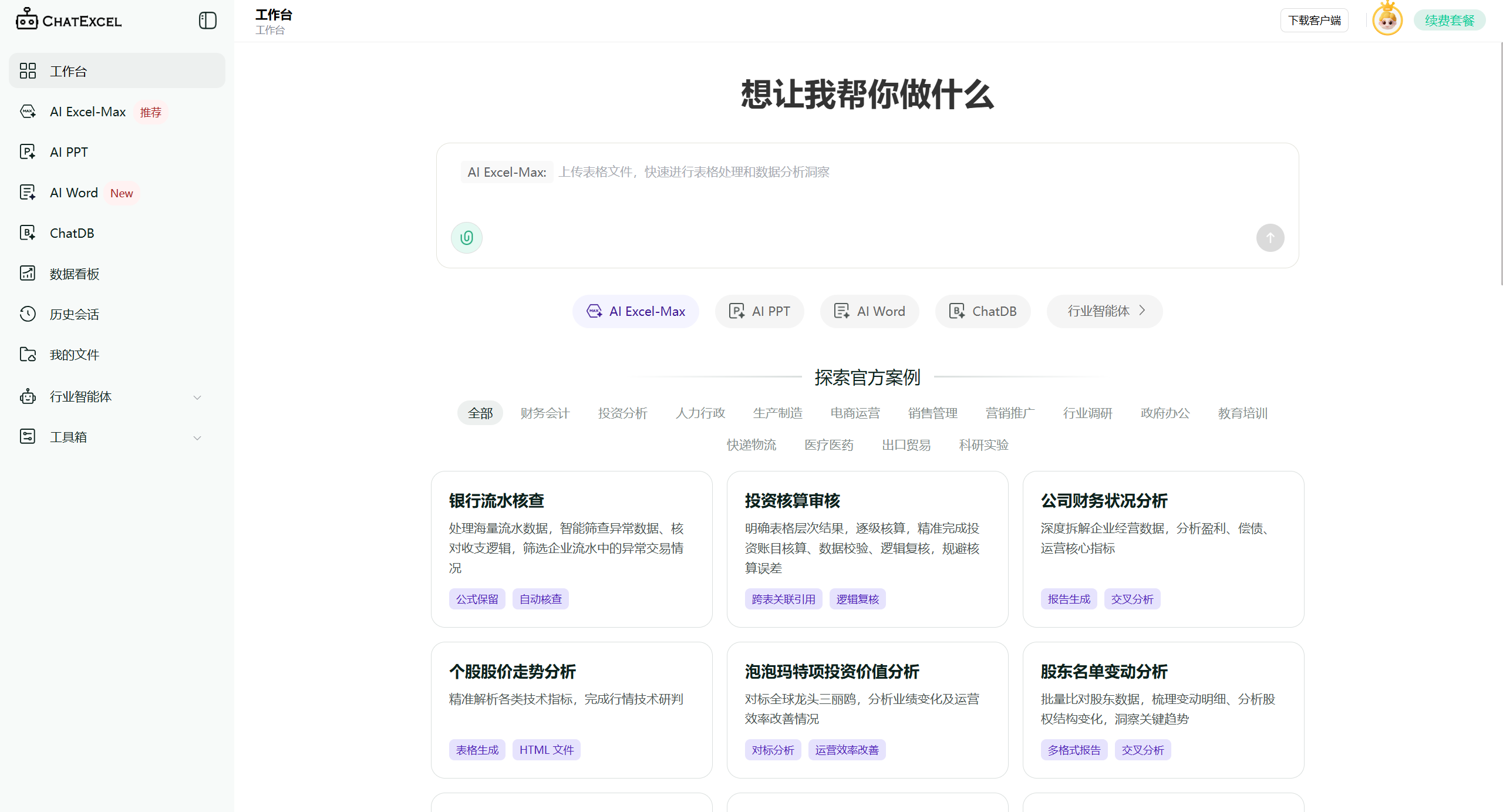Switch to 财务会计 tab
Image resolution: width=1503 pixels, height=812 pixels.
pyautogui.click(x=545, y=413)
